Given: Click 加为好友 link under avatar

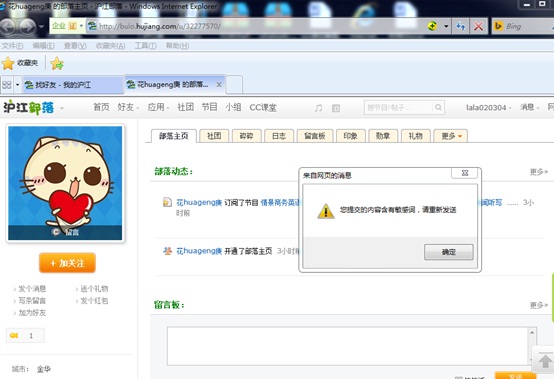Looking at the screenshot, I should pos(32,313).
